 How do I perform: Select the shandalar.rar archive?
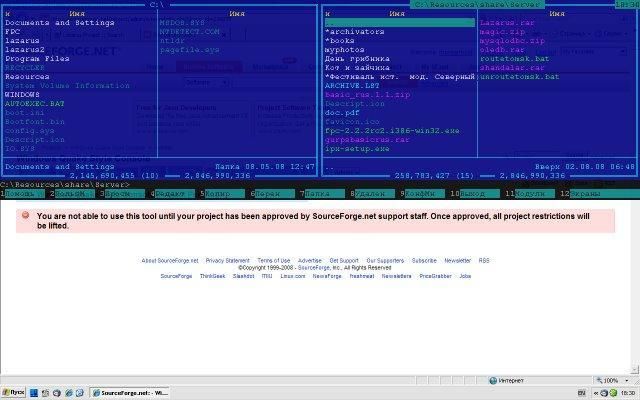coord(512,68)
